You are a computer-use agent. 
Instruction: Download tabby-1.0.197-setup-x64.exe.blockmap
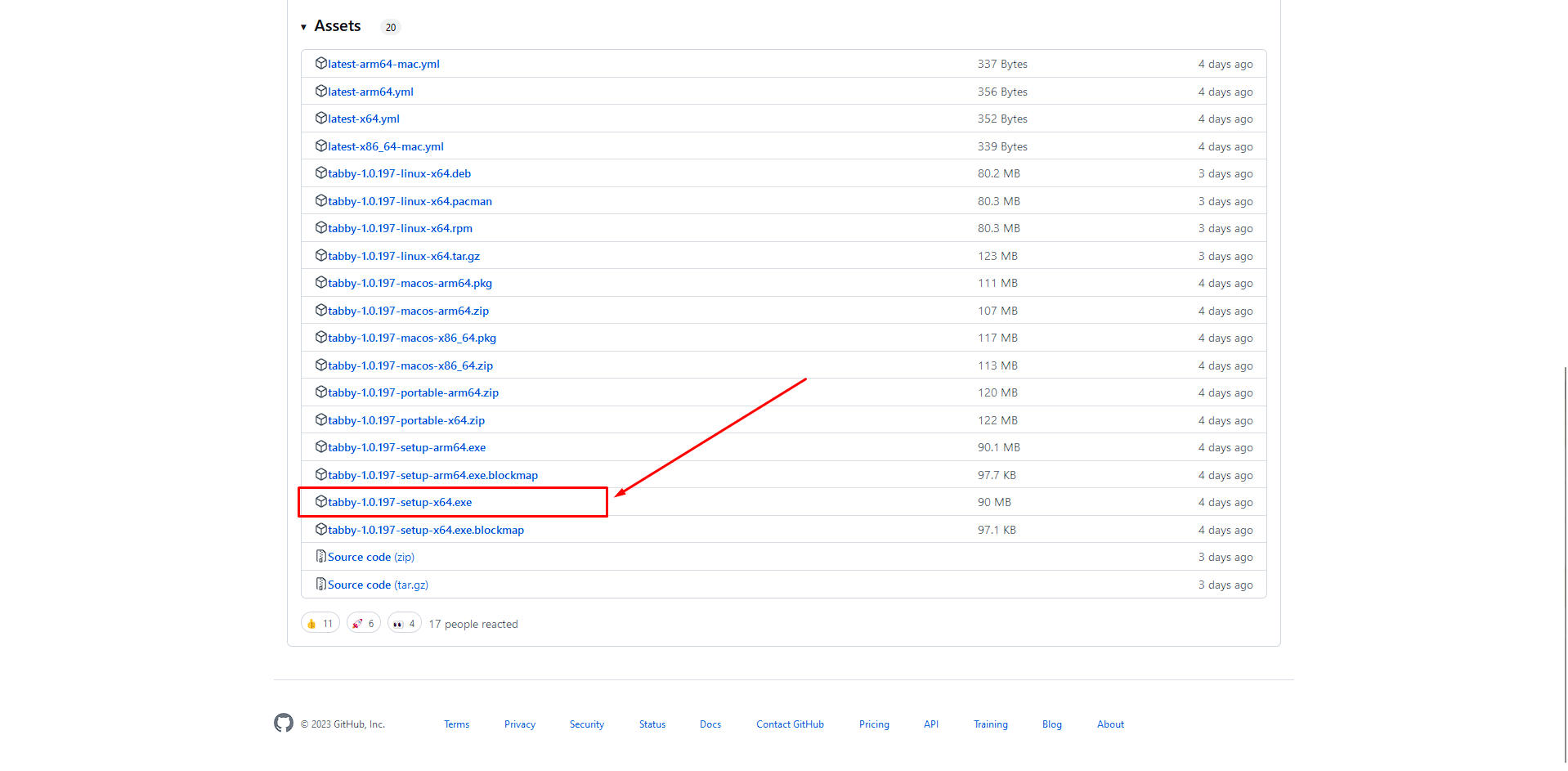click(x=426, y=530)
